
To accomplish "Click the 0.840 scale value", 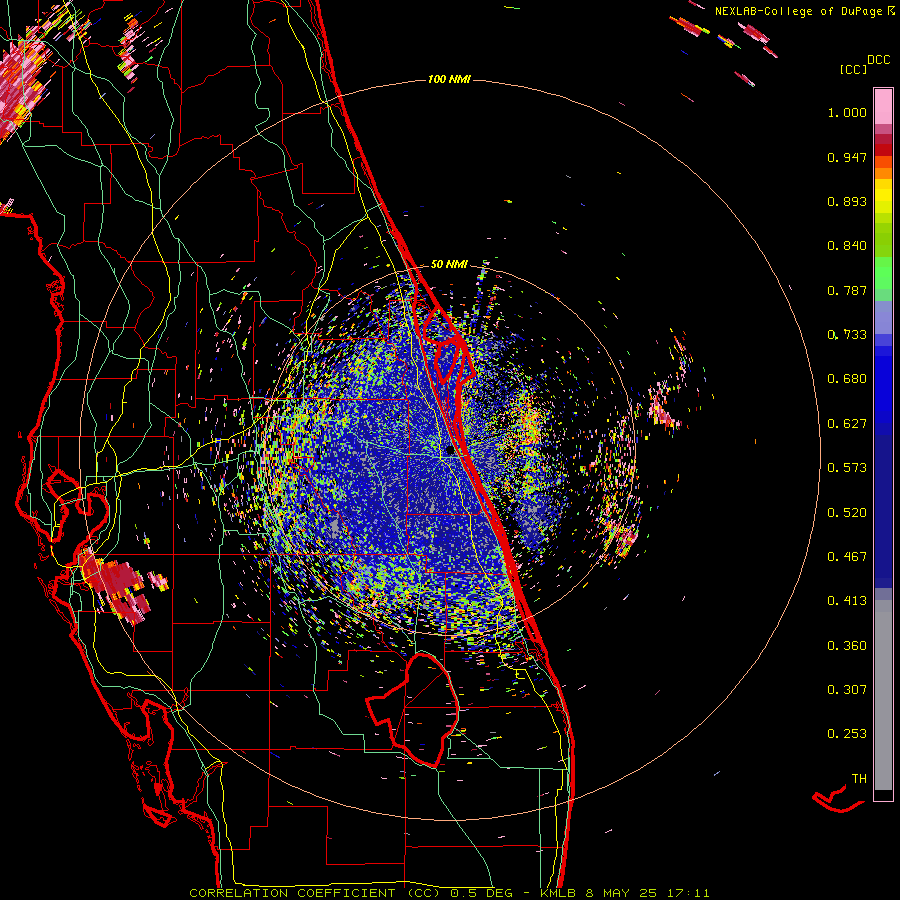I will click(x=847, y=246).
